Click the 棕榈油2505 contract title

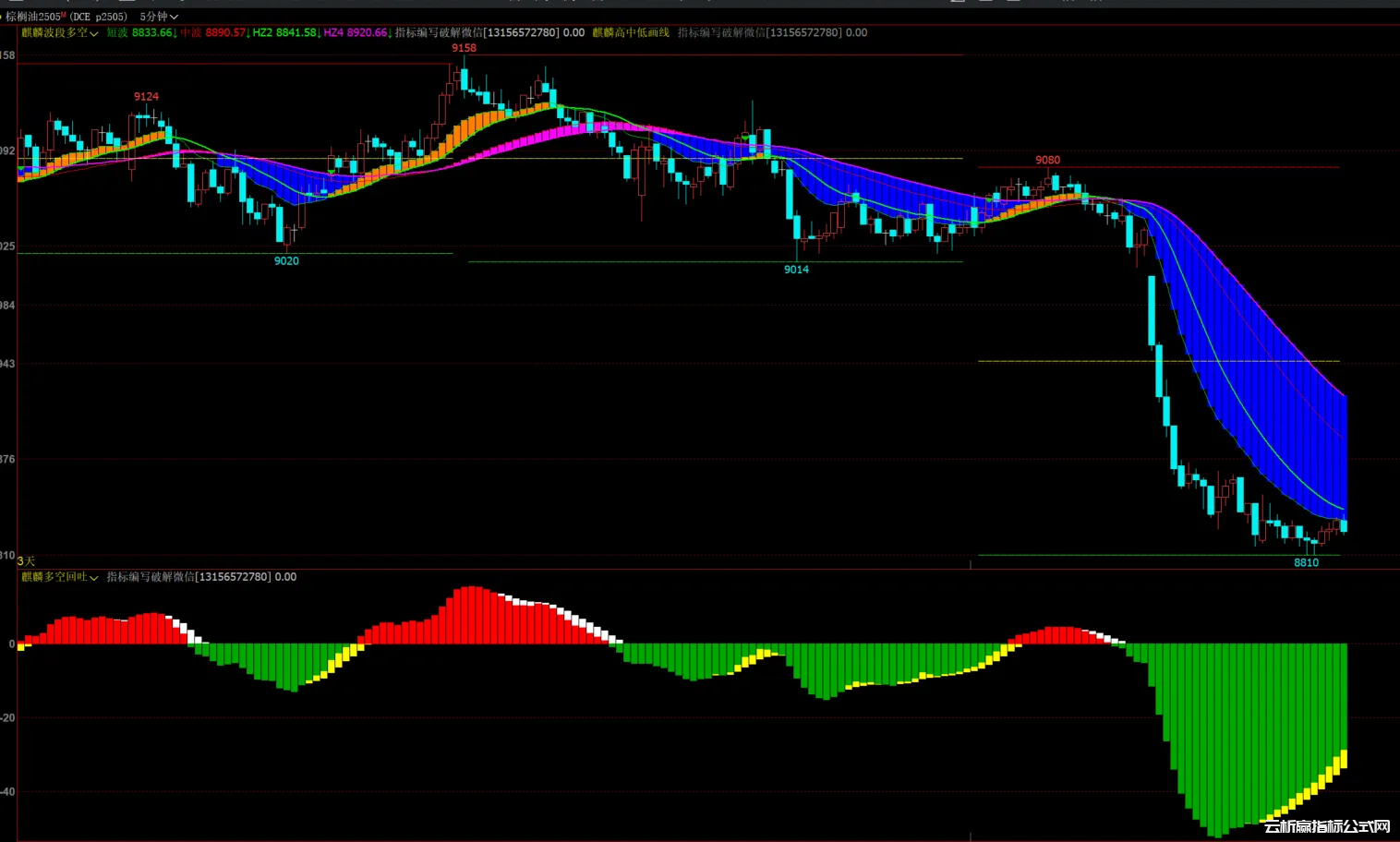point(32,17)
